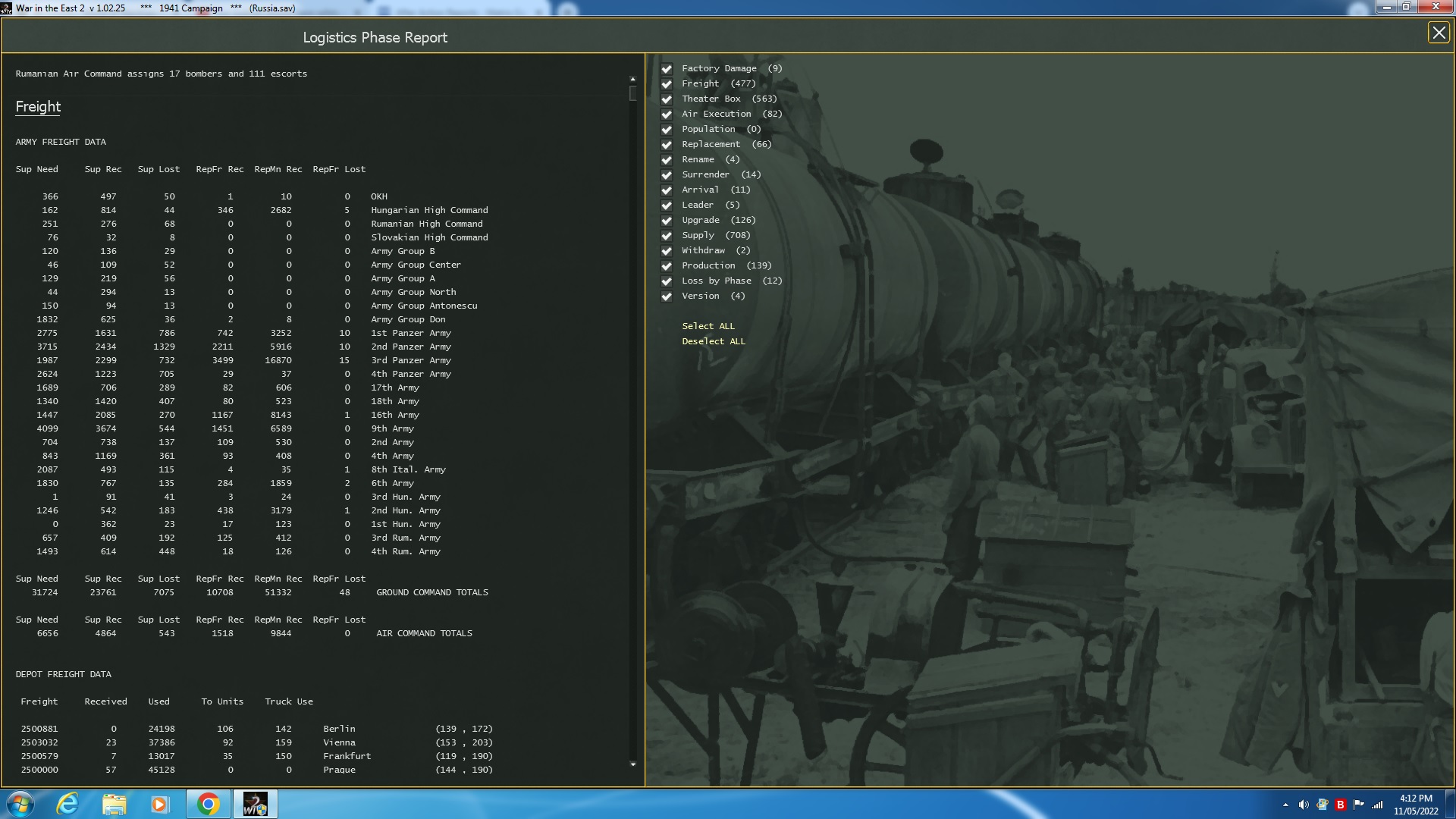Screen dimensions: 1456x819
Task: Toggle the Loss by Phase checkbox
Action: tap(667, 281)
